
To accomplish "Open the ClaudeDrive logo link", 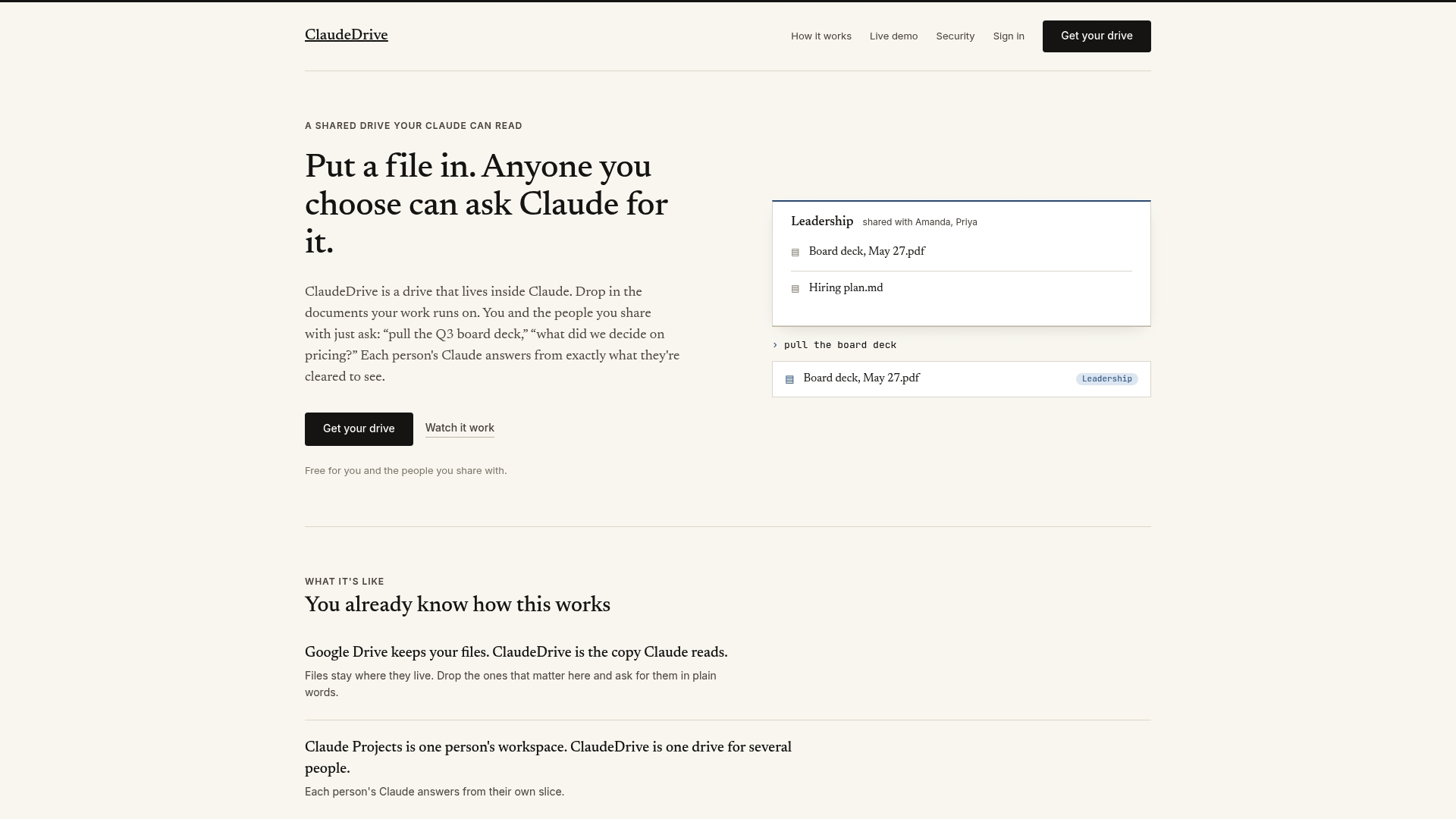I will point(347,36).
